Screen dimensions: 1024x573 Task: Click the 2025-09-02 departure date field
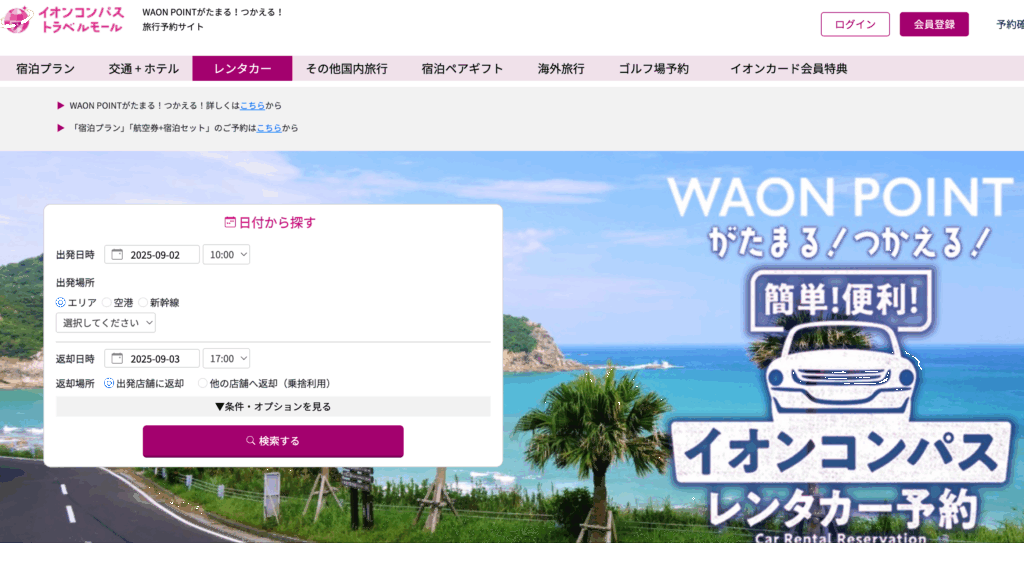click(152, 255)
